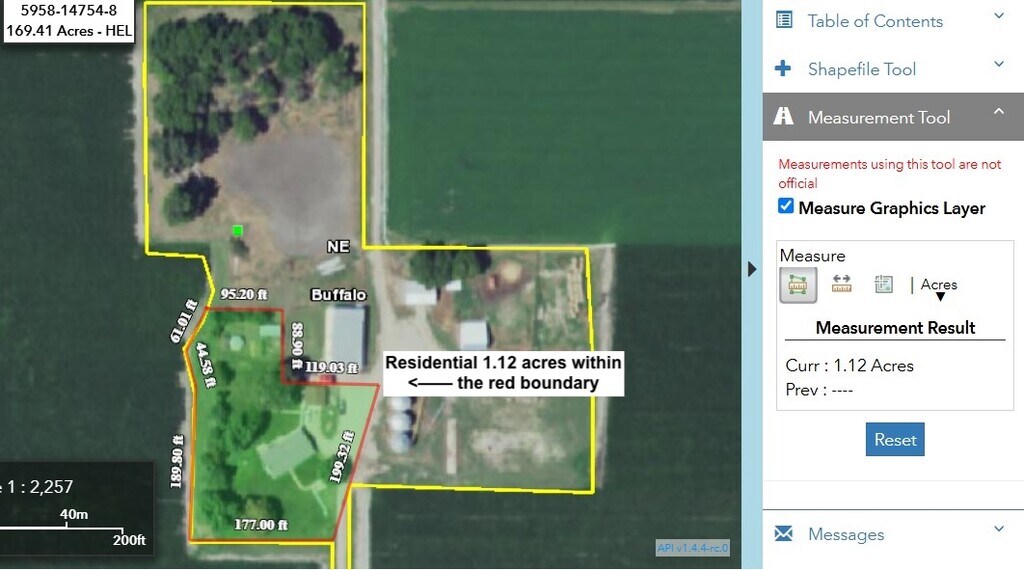Image resolution: width=1024 pixels, height=570 pixels.
Task: Click the Table of Contents list icon
Action: (784, 20)
